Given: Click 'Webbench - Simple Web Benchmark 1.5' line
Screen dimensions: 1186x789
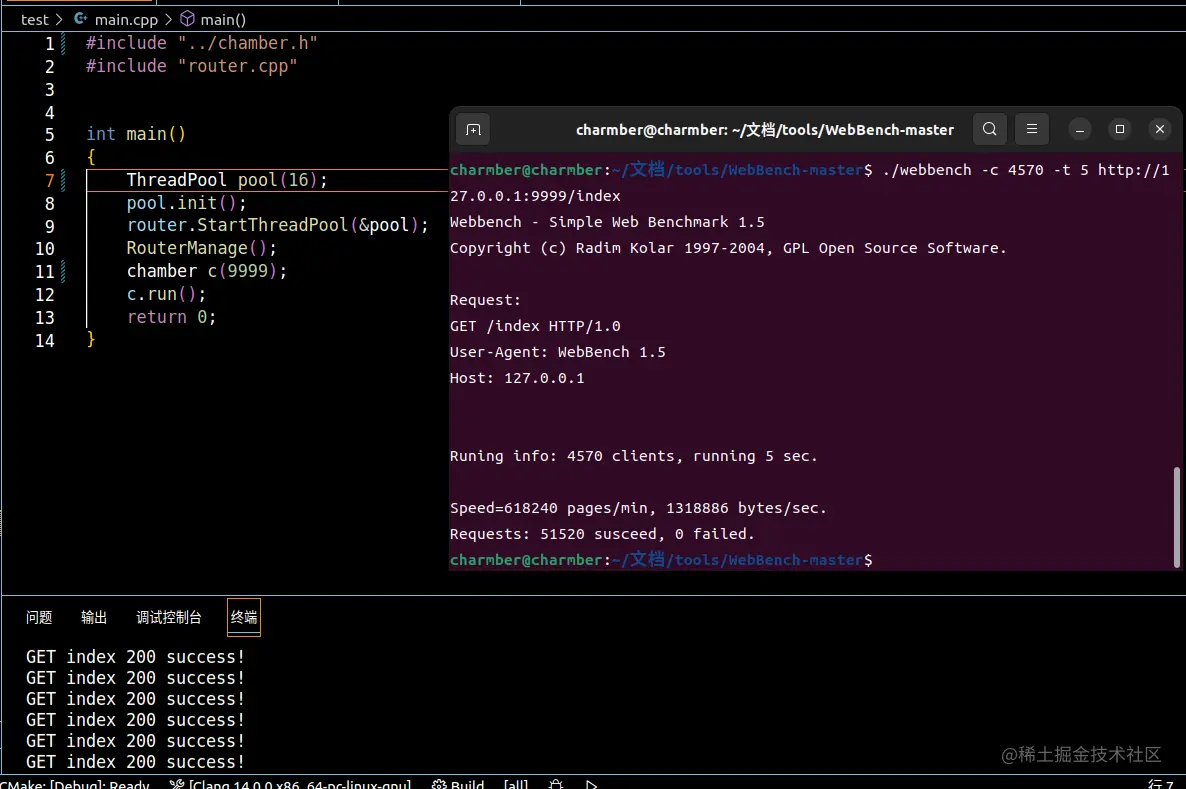Looking at the screenshot, I should pyautogui.click(x=607, y=222).
